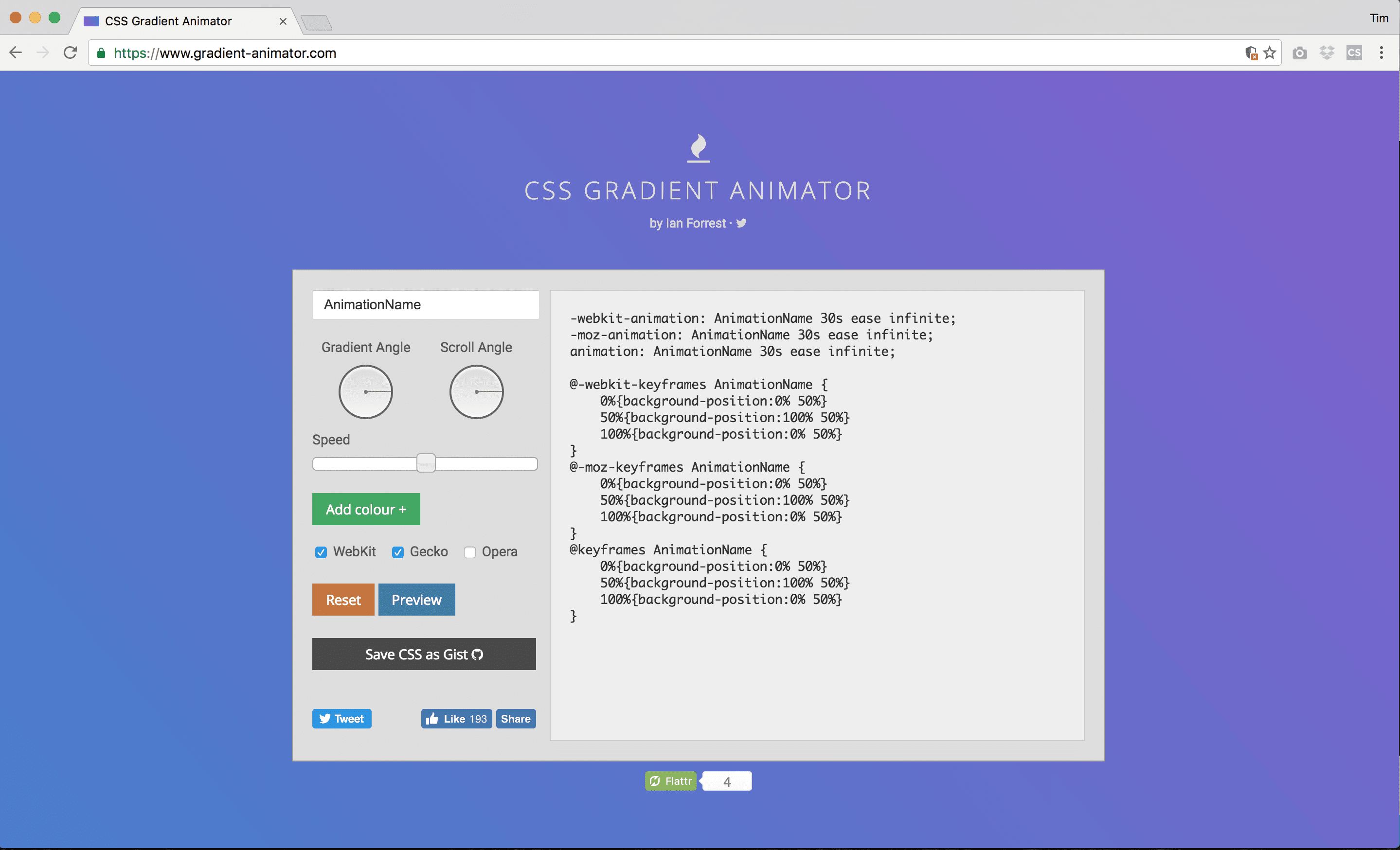
Task: Open Ian Forrest's Twitter via the bird icon
Action: [741, 223]
